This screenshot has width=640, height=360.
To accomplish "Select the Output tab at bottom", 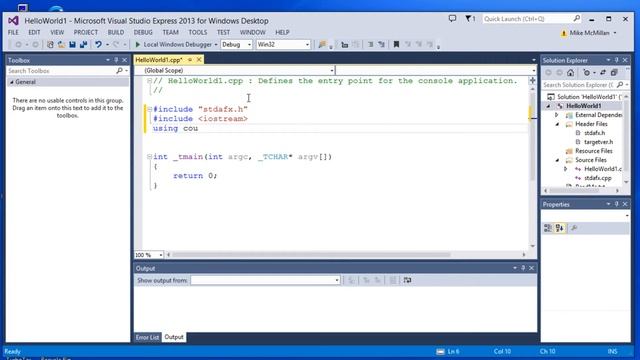I will coord(174,337).
